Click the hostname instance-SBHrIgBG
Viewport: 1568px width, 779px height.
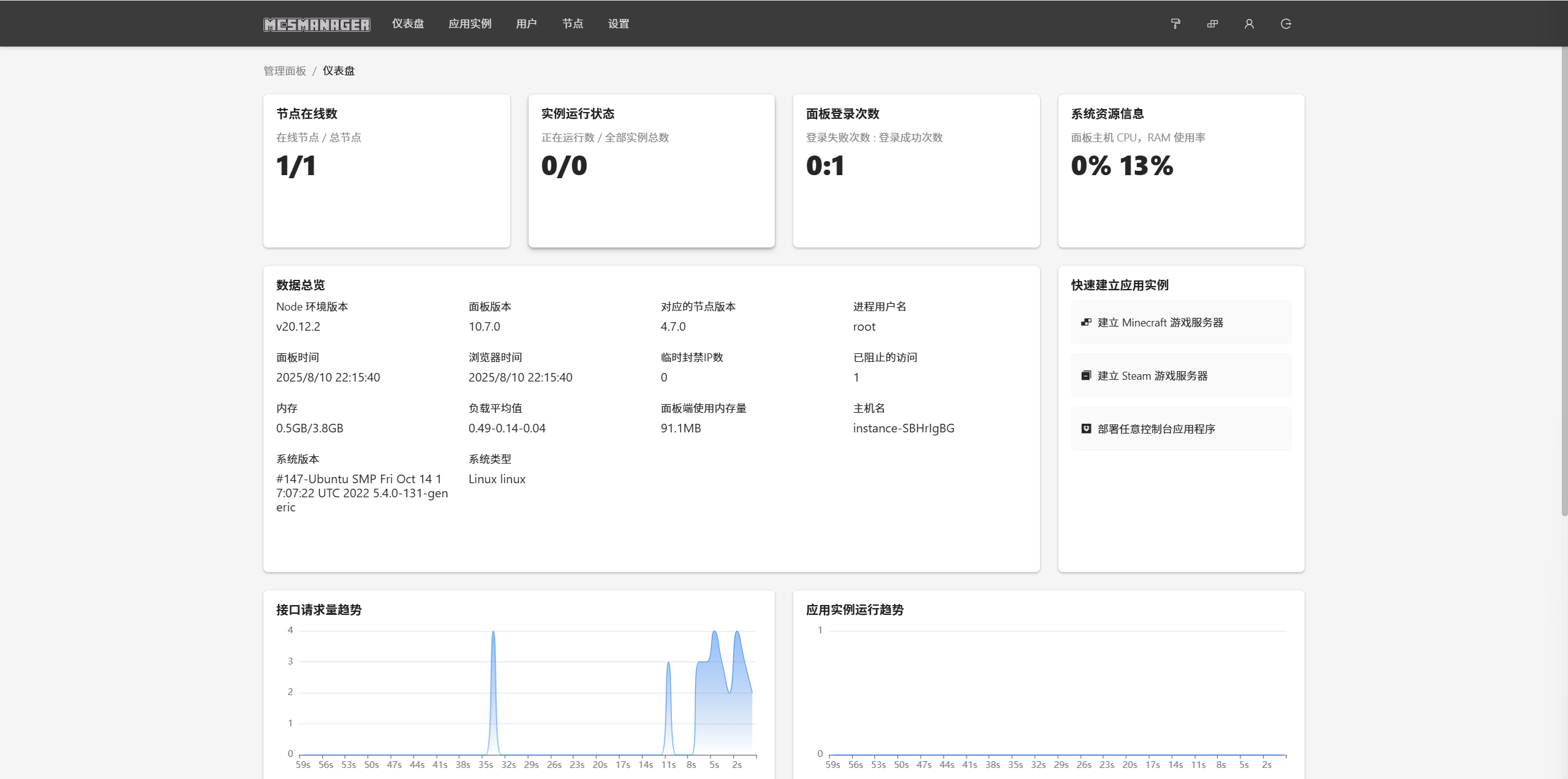(903, 428)
